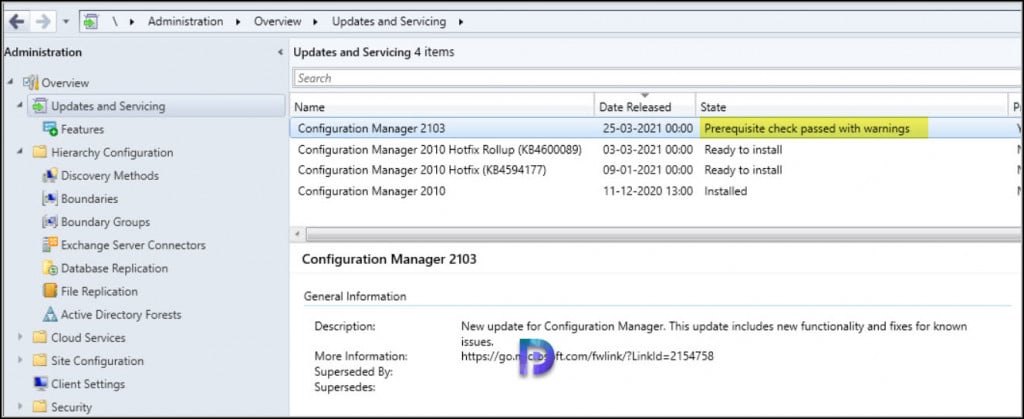Viewport: 1024px width, 419px height.
Task: Click the Features node icon
Action: [50, 129]
